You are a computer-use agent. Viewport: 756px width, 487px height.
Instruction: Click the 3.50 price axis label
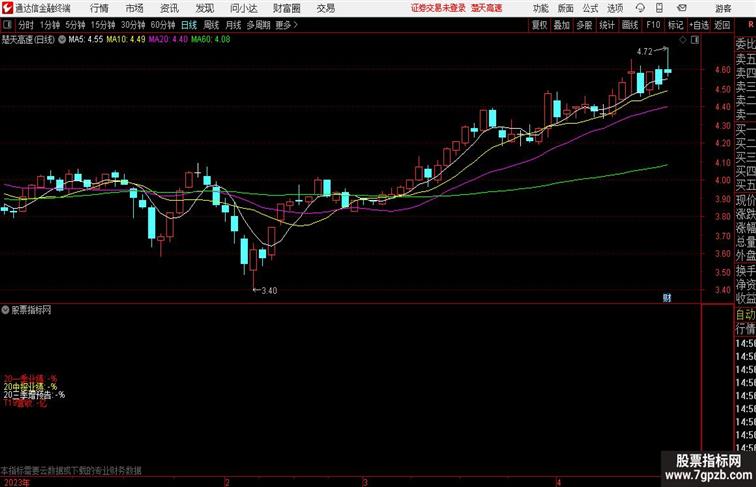click(723, 272)
